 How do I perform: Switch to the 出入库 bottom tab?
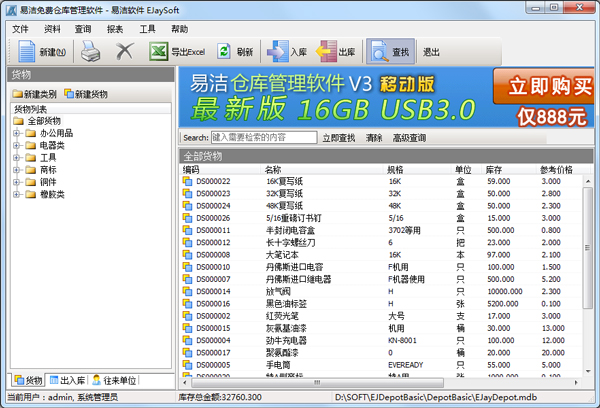(67, 380)
